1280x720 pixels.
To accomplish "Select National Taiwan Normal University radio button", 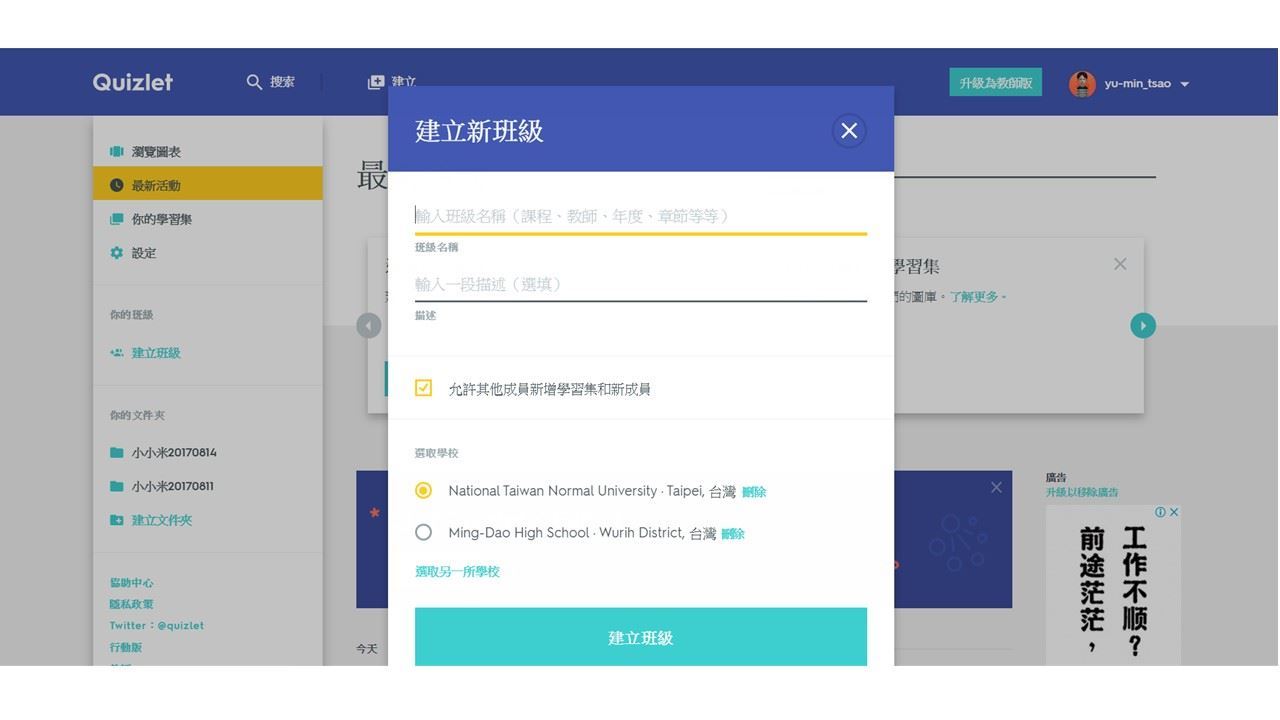I will point(424,491).
